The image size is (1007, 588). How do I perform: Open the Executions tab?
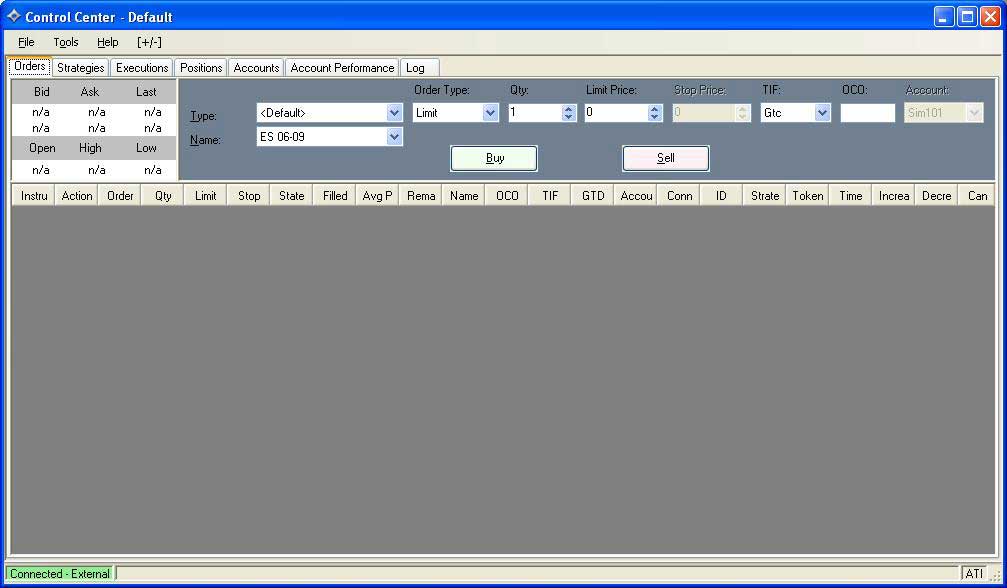coord(142,68)
